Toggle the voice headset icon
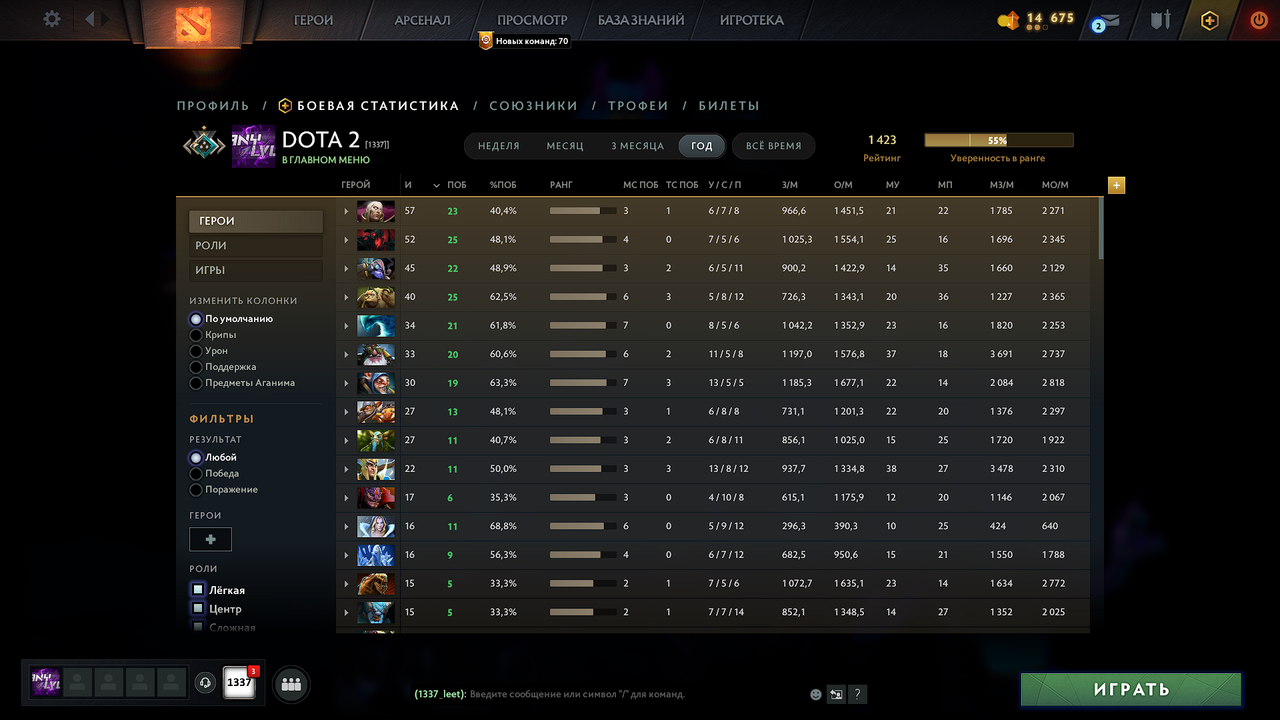This screenshot has width=1280, height=720. (205, 683)
